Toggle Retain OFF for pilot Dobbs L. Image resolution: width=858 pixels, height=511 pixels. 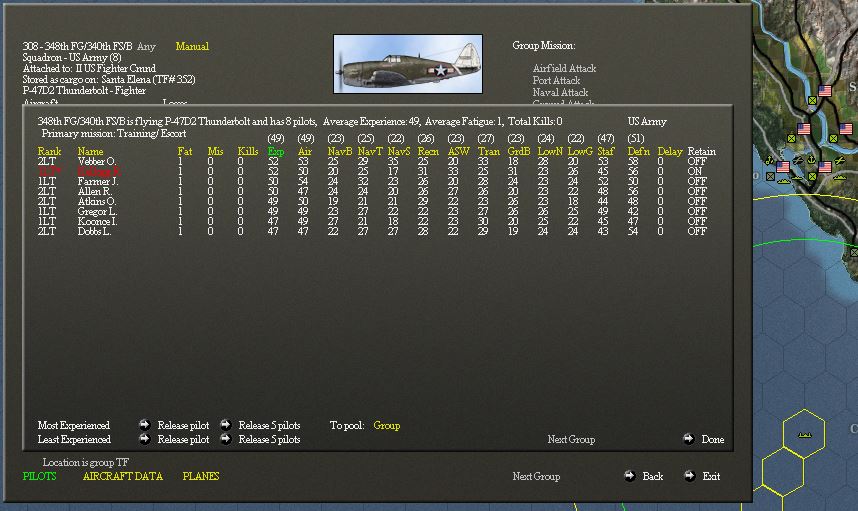click(697, 231)
